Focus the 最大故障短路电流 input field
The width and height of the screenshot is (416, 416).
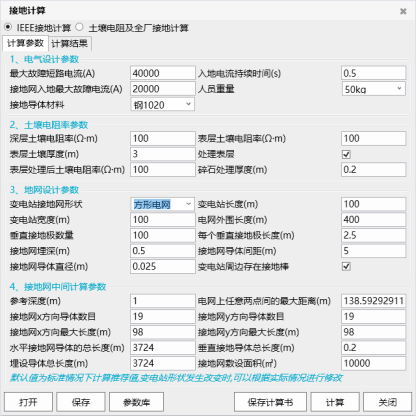(x=163, y=73)
